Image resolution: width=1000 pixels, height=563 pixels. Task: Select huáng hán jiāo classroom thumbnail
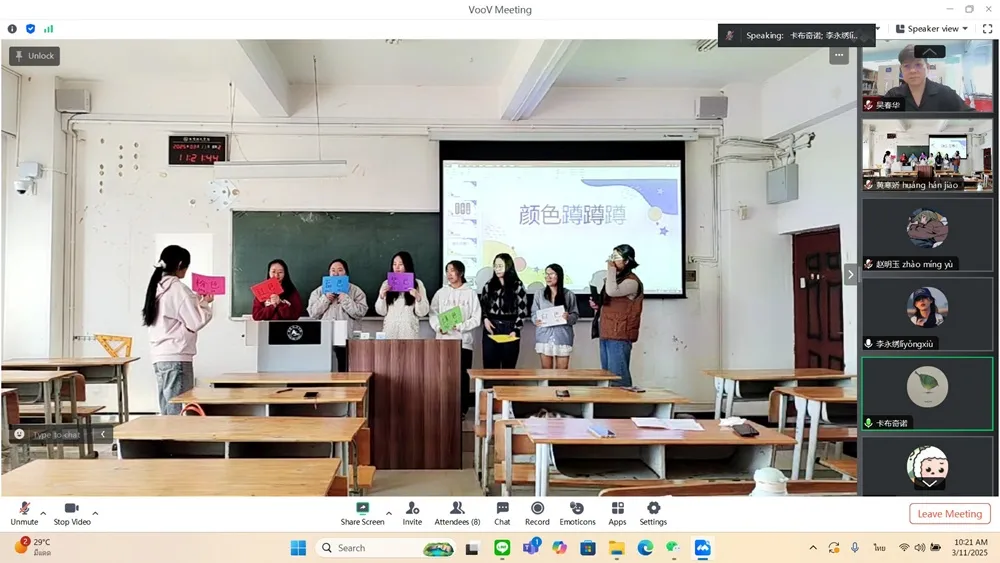pos(927,155)
